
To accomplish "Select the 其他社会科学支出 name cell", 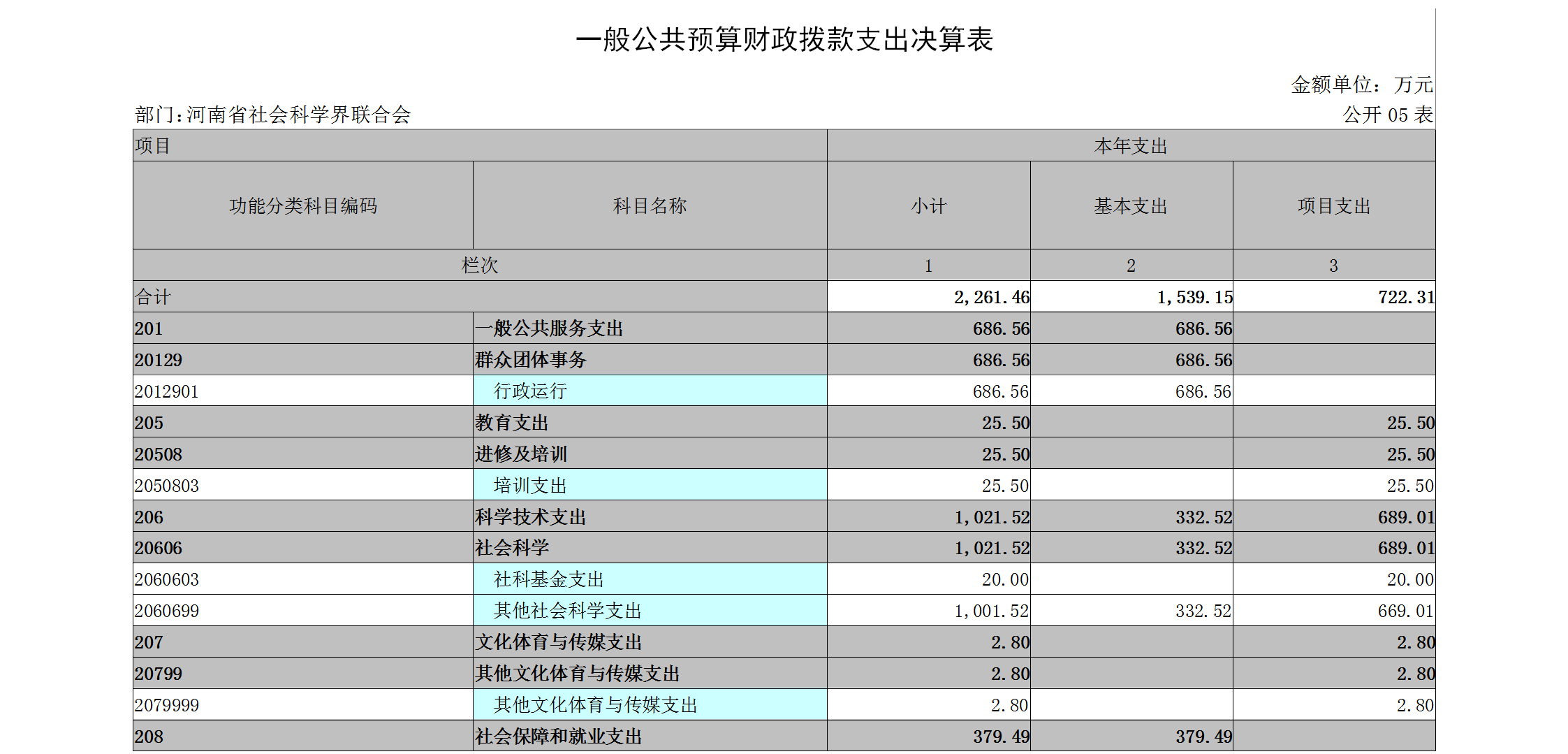I will coord(650,610).
